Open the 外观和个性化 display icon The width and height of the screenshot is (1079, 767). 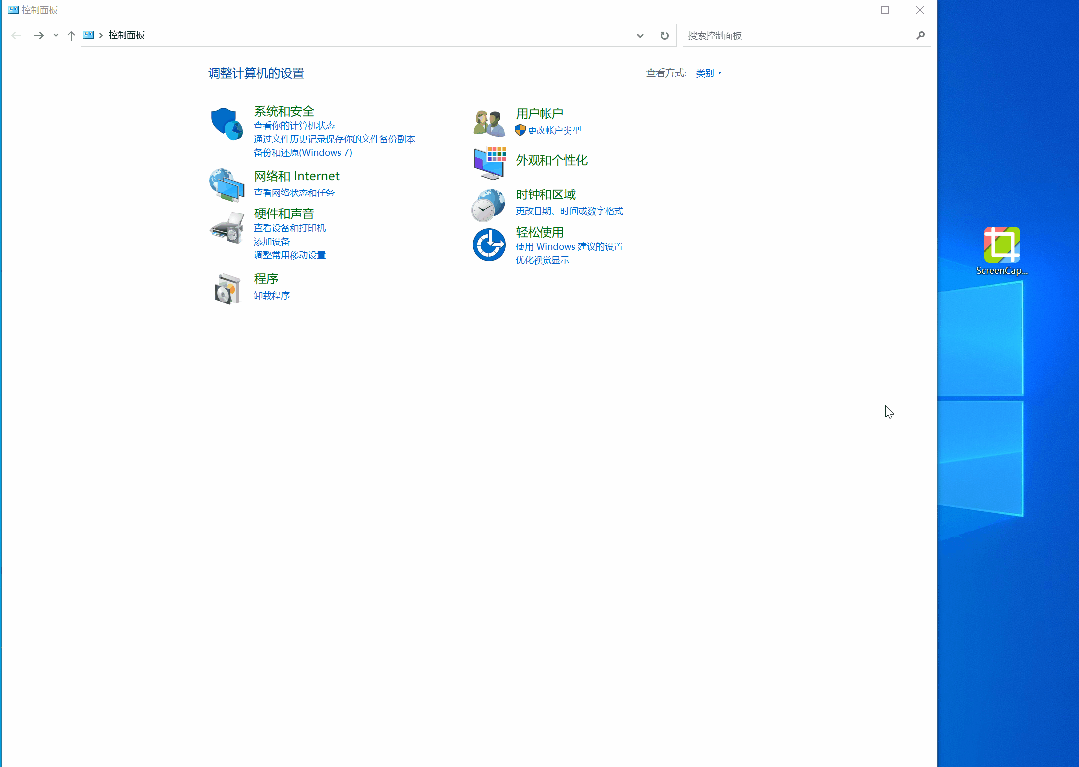click(x=489, y=161)
